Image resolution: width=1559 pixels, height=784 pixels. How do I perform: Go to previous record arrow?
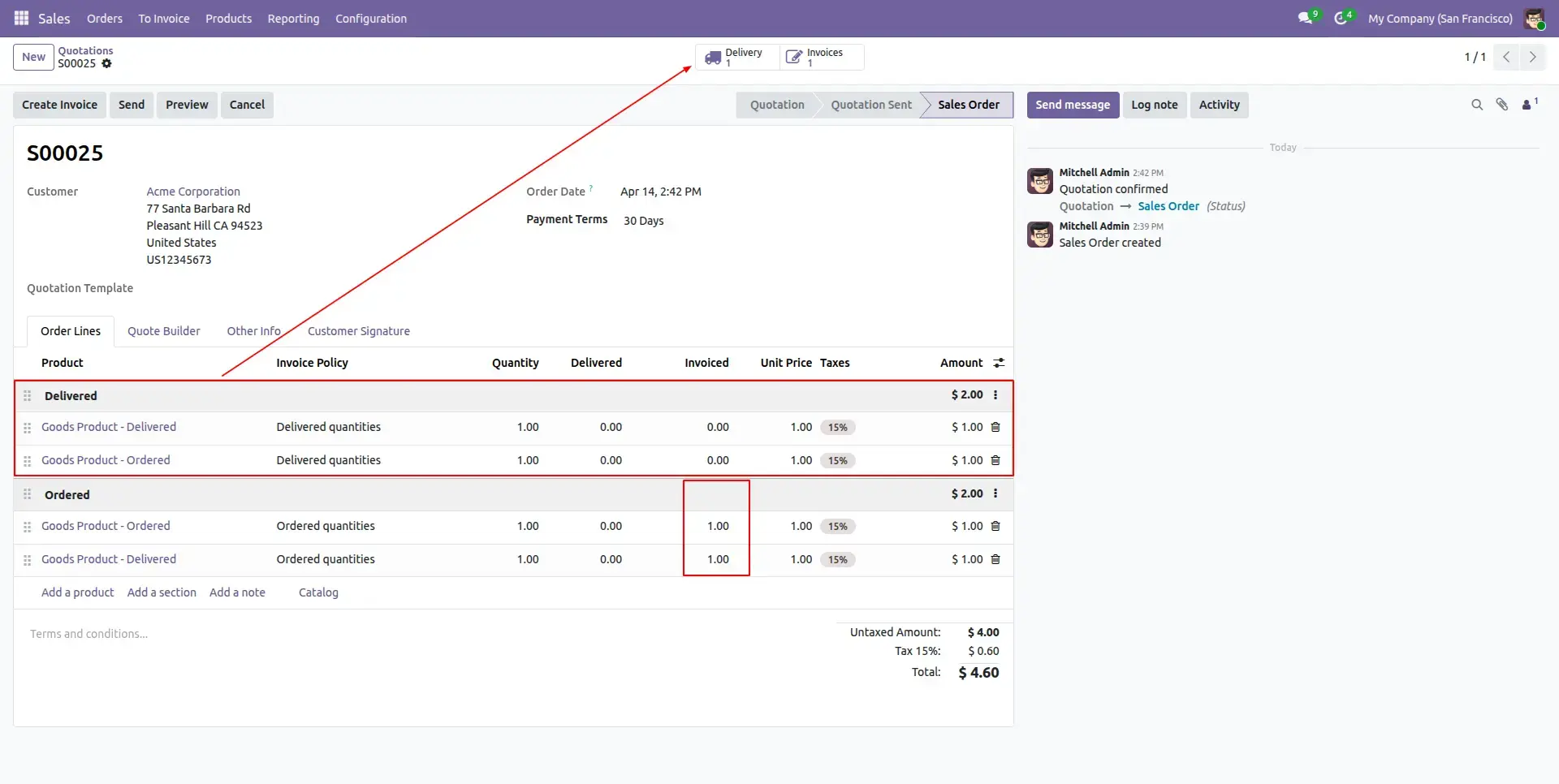(x=1506, y=57)
